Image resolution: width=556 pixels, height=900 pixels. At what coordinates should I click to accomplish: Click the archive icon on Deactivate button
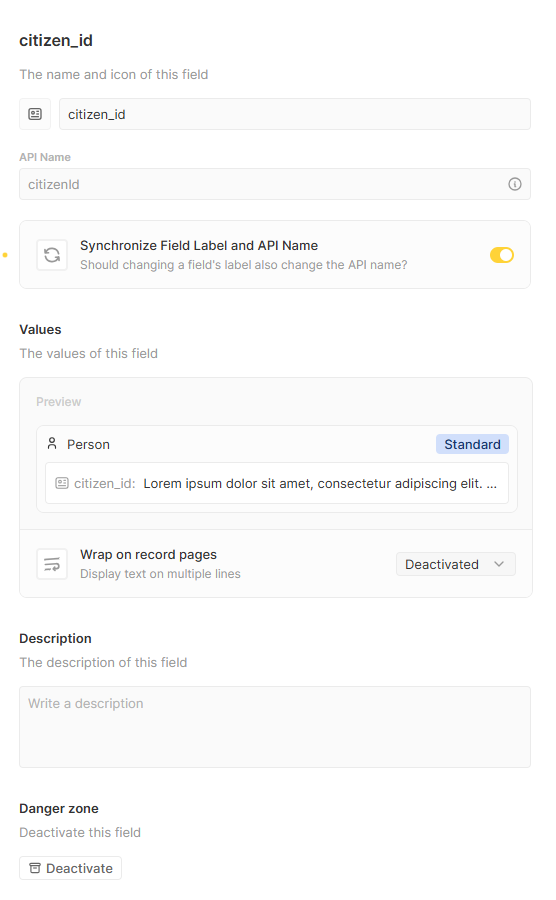(x=35, y=868)
